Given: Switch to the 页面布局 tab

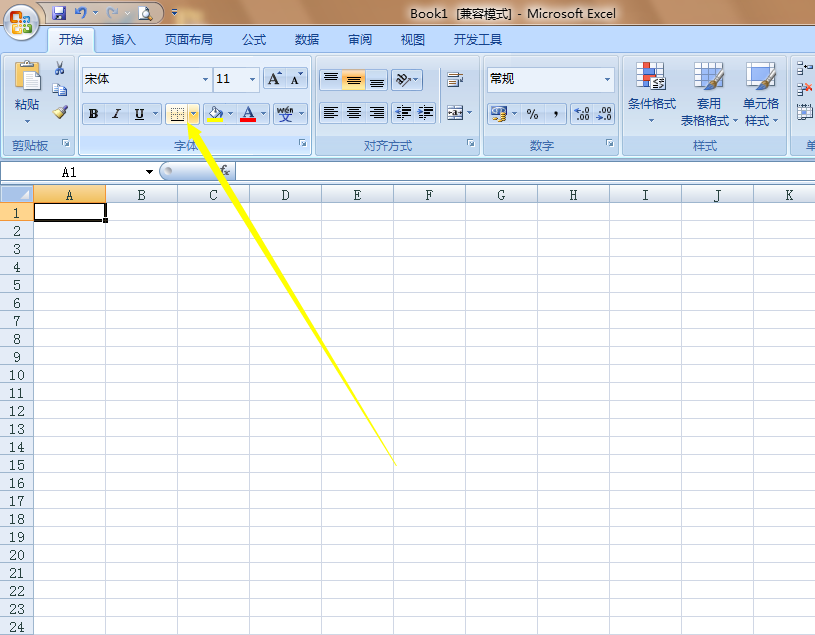Looking at the screenshot, I should point(189,39).
